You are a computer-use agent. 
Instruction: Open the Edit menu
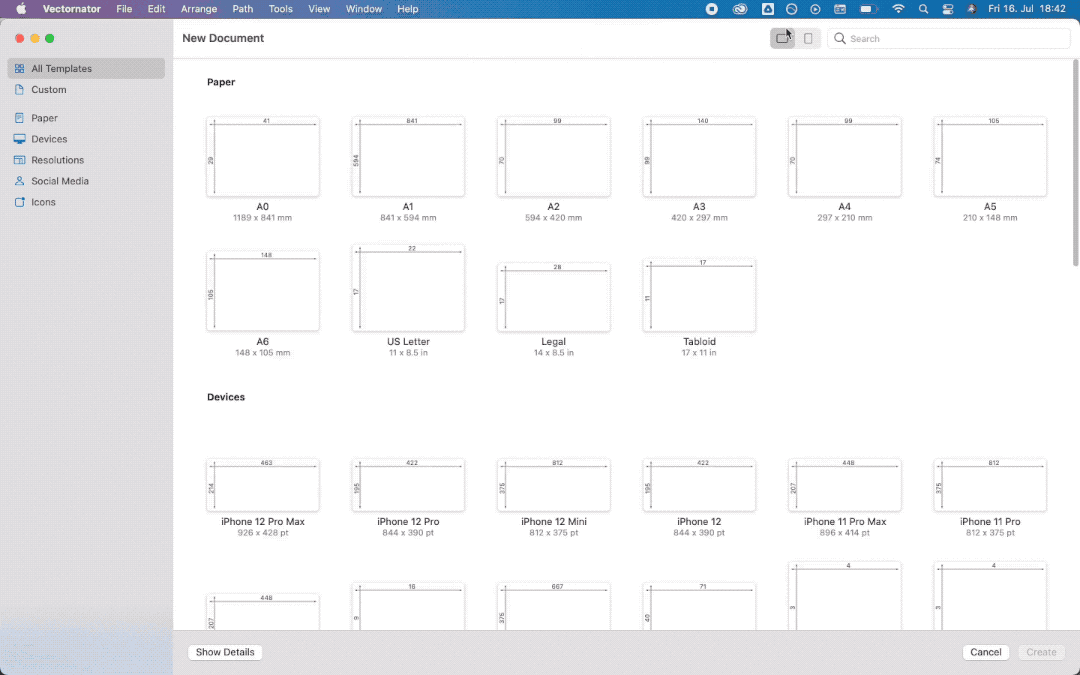(x=156, y=9)
